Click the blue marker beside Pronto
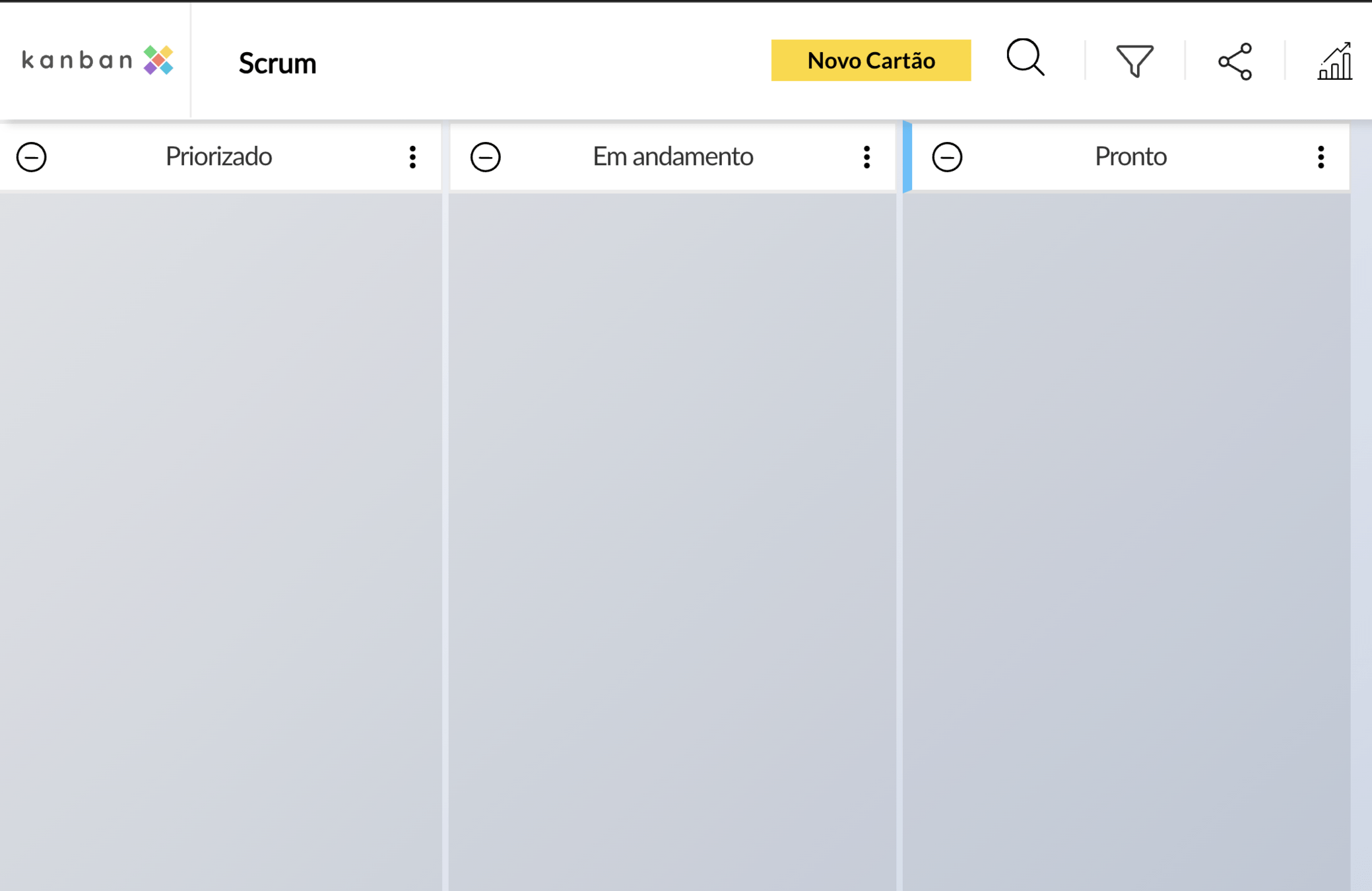Screen dimensions: 1372x891 [x=907, y=157]
